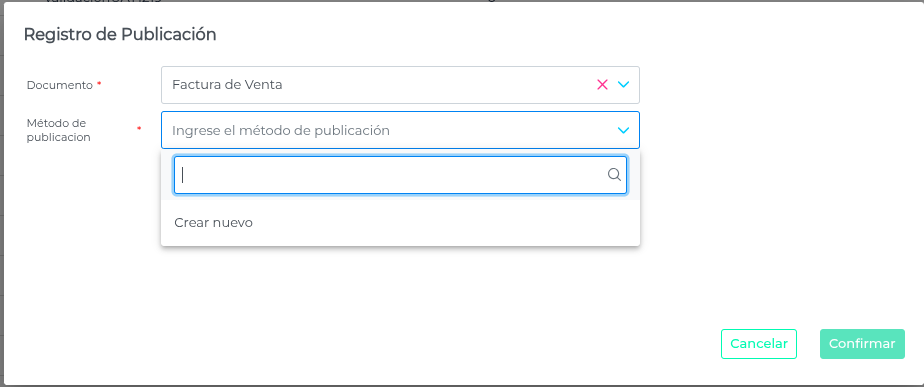
Task: Clear the Factura de Venta selection with the X
Action: click(x=602, y=85)
